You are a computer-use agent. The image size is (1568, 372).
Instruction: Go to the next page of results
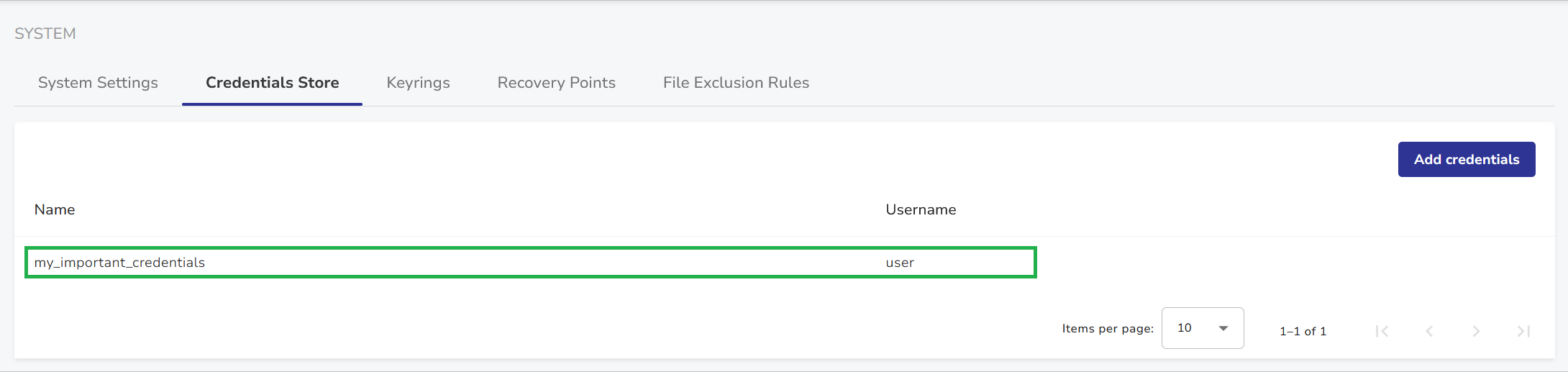(x=1476, y=331)
